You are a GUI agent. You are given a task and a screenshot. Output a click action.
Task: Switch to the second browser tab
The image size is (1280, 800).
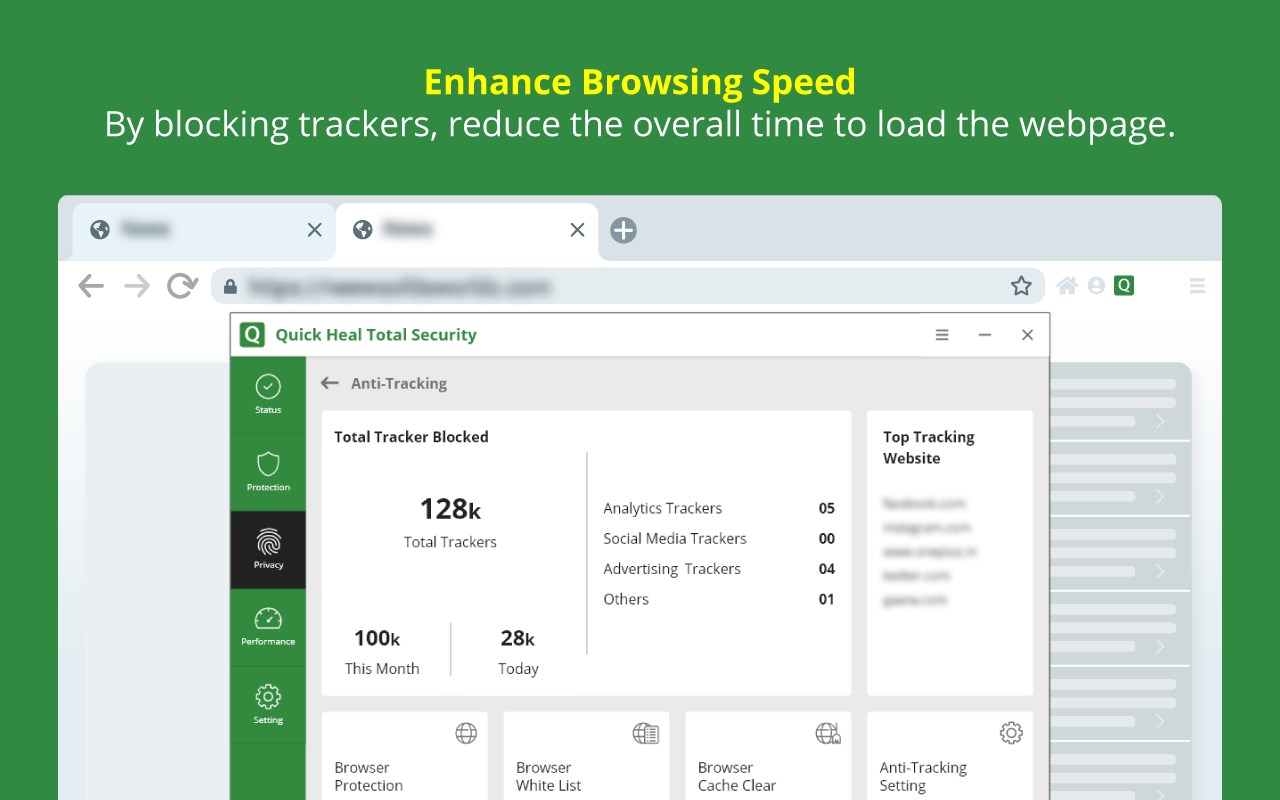pyautogui.click(x=467, y=230)
